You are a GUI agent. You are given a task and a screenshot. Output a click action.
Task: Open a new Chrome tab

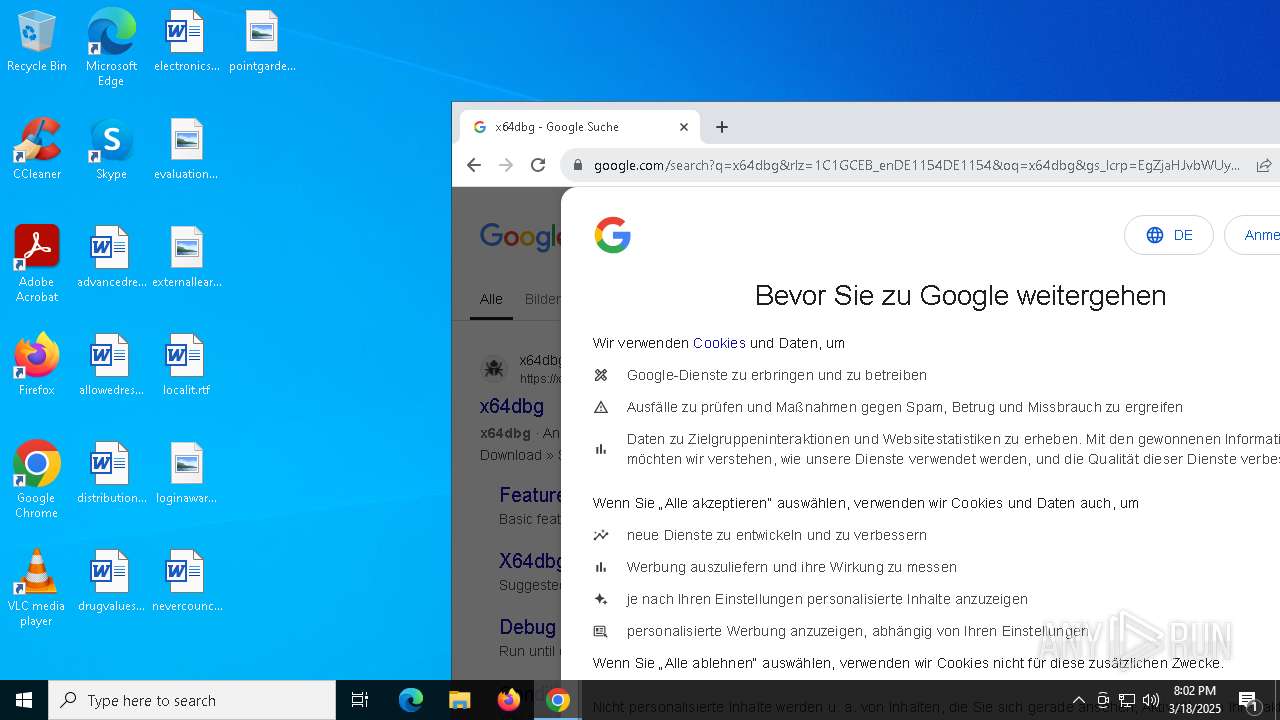point(722,127)
